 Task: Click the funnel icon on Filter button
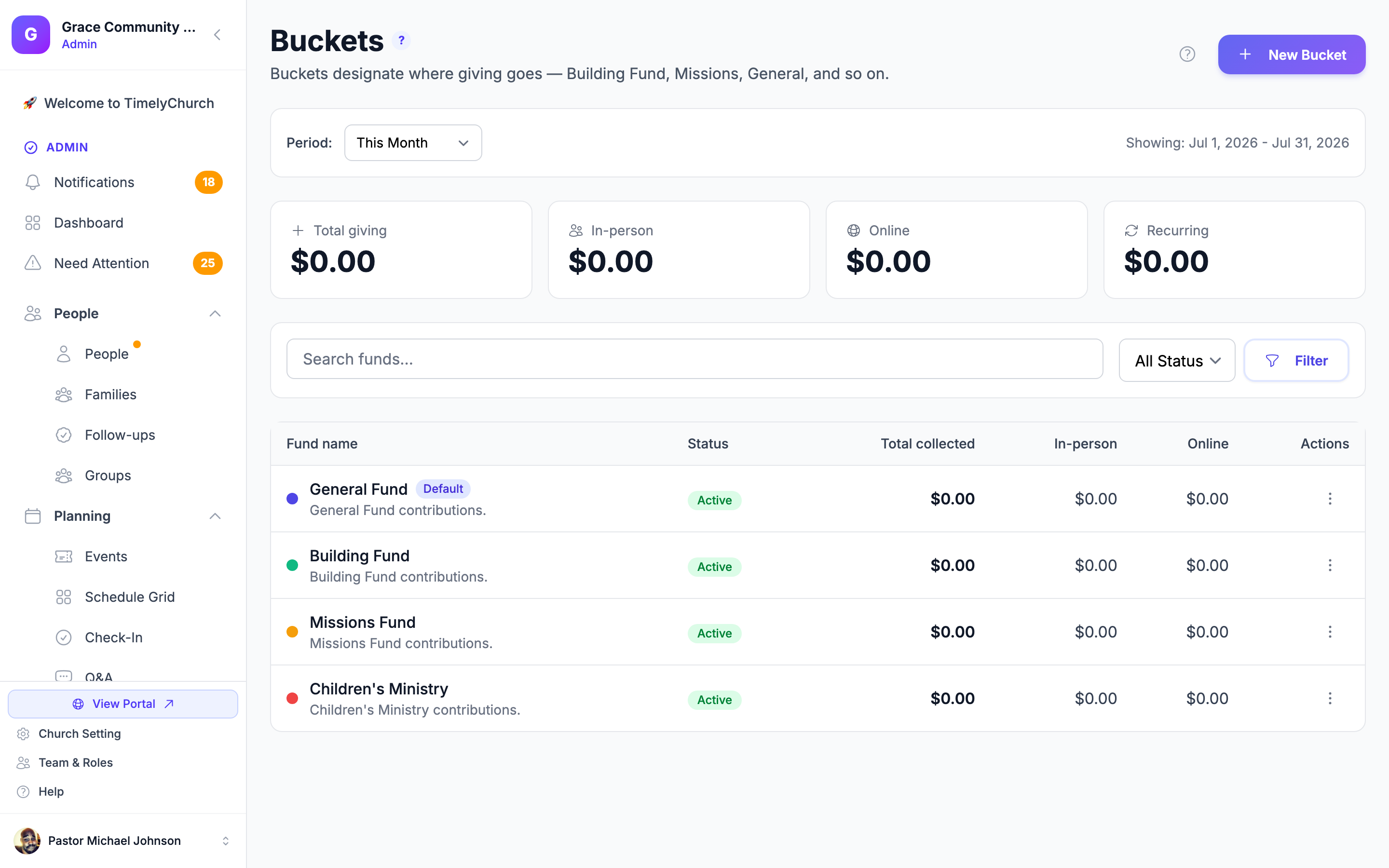pyautogui.click(x=1272, y=361)
